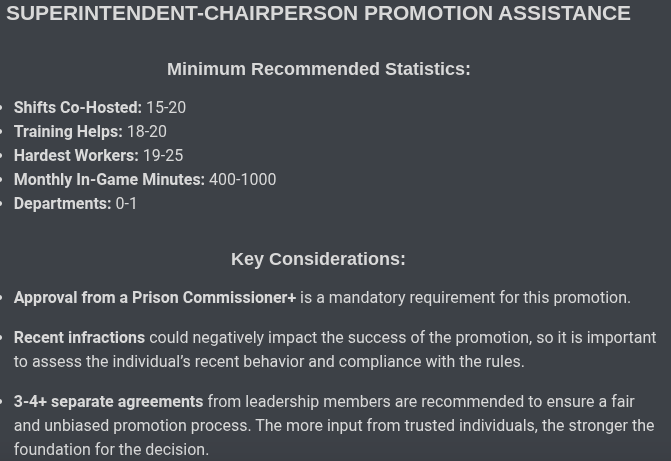This screenshot has width=671, height=461.
Task: Click the 18-20 training helps value
Action: (x=147, y=131)
